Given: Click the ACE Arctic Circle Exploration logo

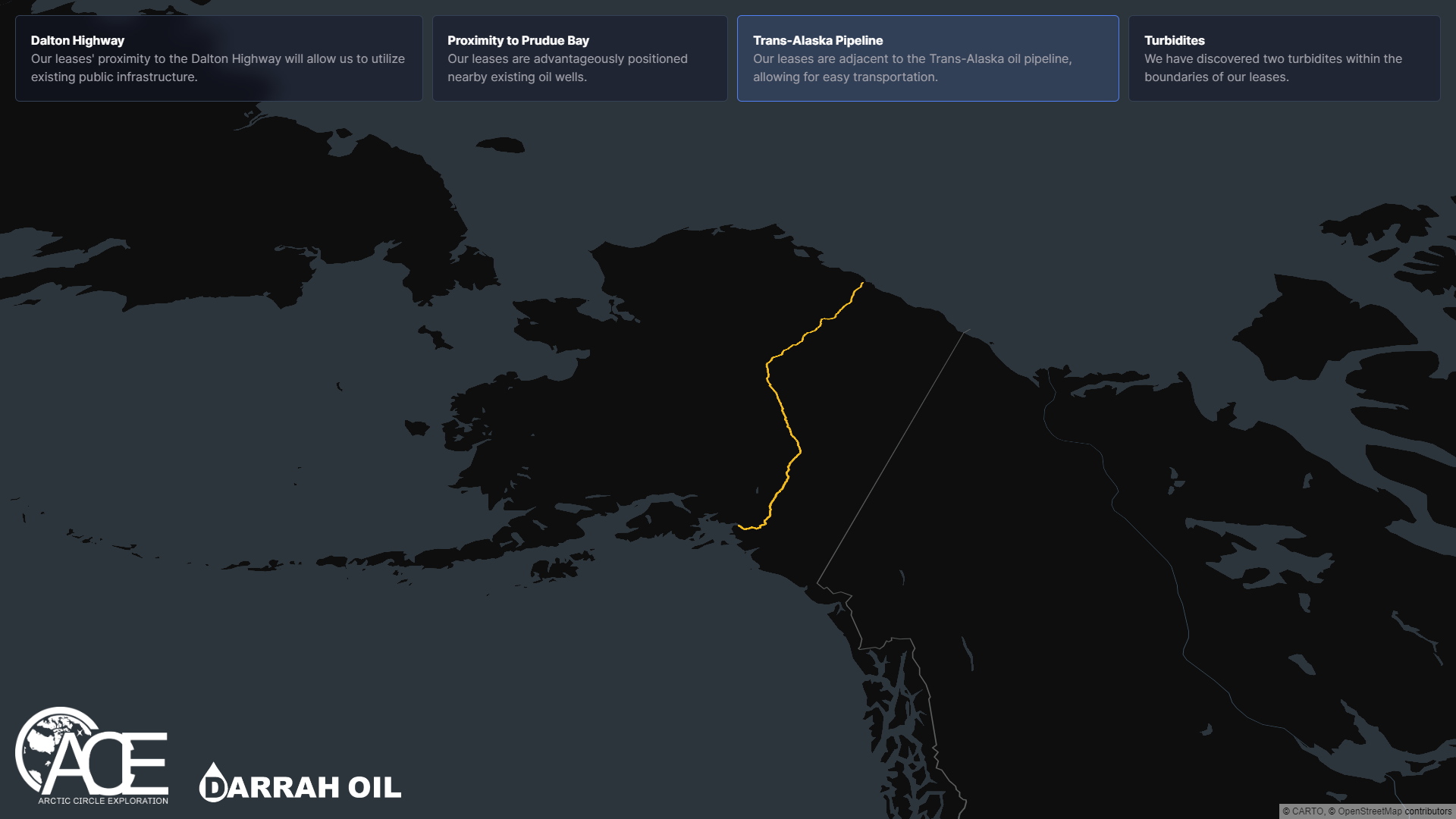Looking at the screenshot, I should tap(92, 755).
